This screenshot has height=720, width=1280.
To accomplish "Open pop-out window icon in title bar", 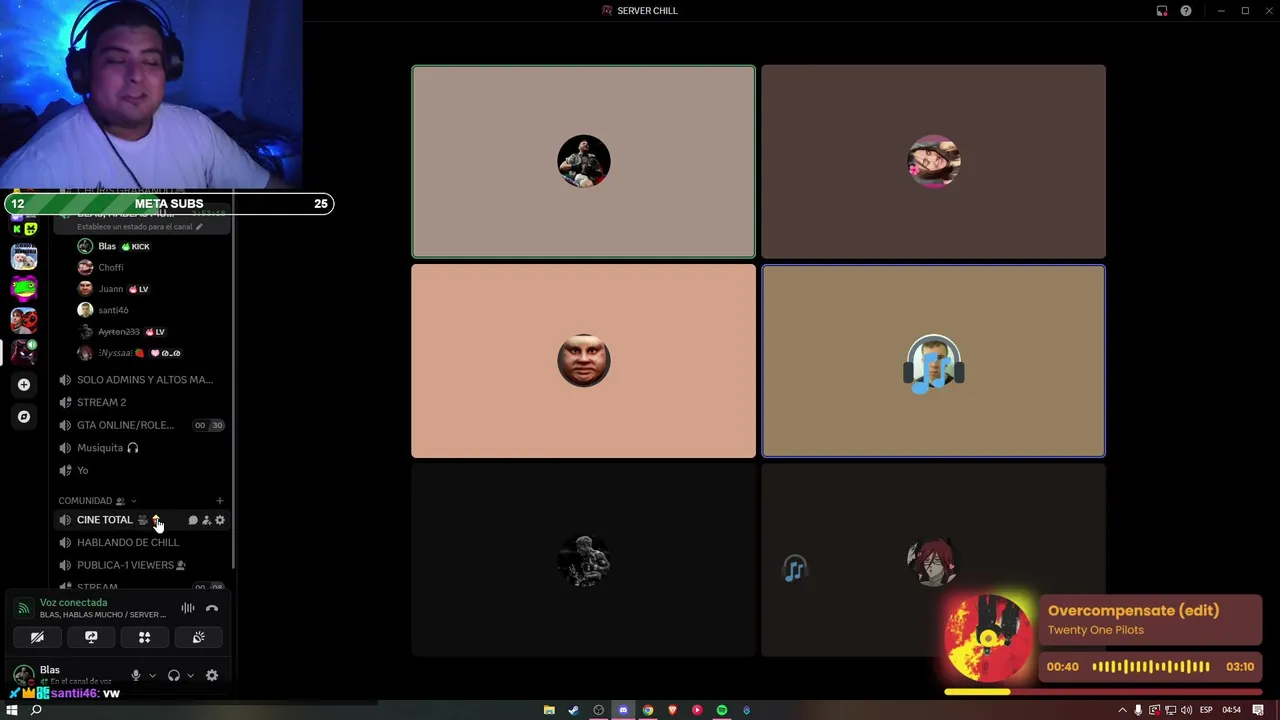I will tap(1162, 11).
